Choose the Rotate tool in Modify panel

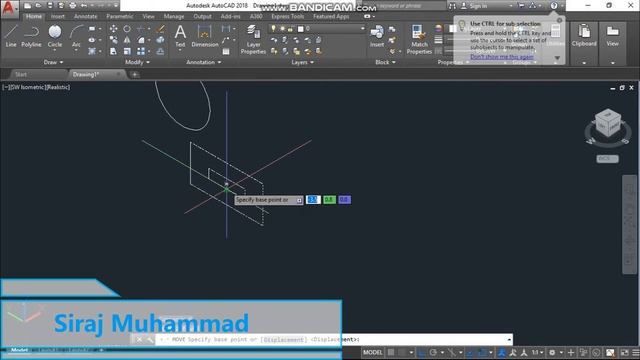[127, 29]
